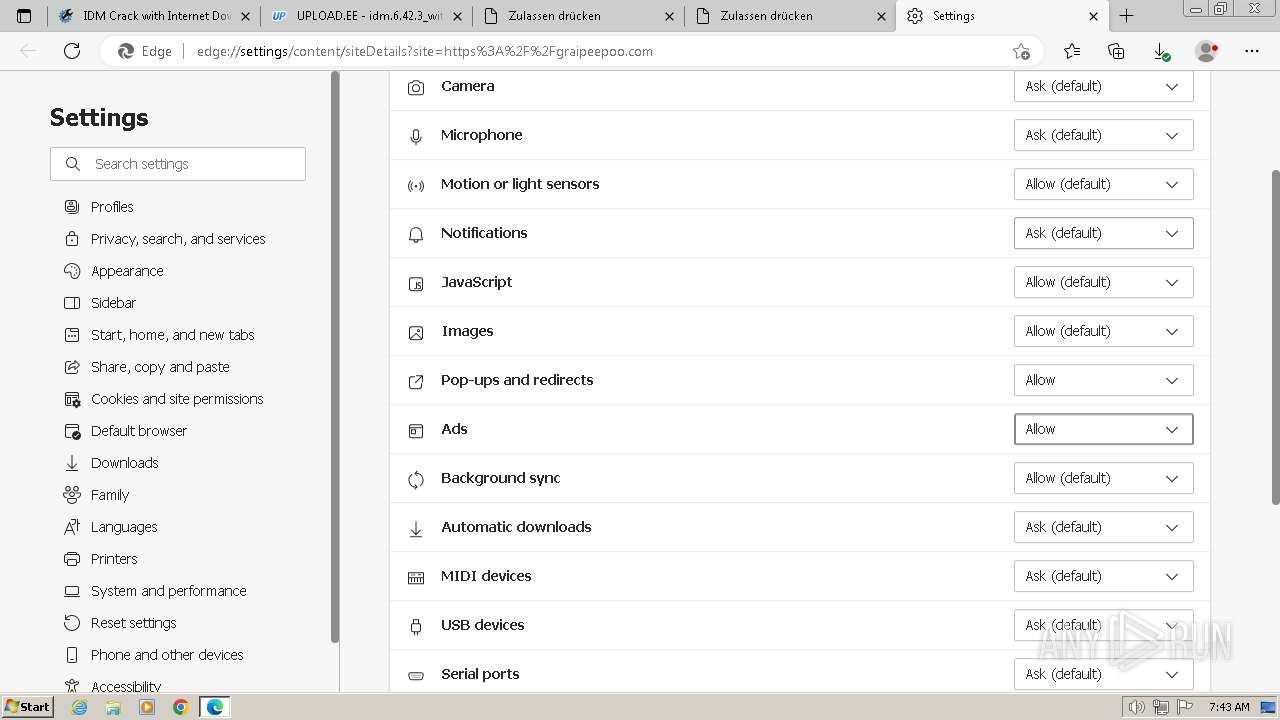Open Pop-ups and redirects dropdown
The height and width of the screenshot is (720, 1280).
click(1103, 380)
